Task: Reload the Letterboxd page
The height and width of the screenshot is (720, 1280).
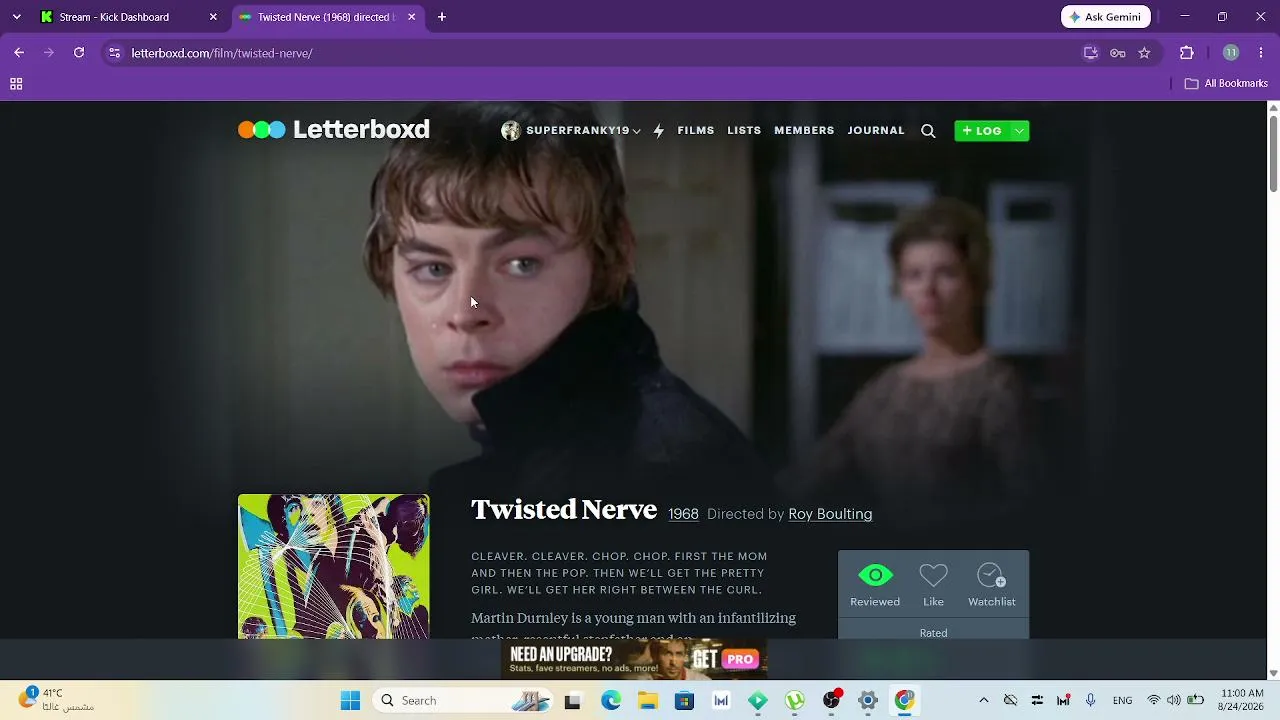Action: click(79, 53)
